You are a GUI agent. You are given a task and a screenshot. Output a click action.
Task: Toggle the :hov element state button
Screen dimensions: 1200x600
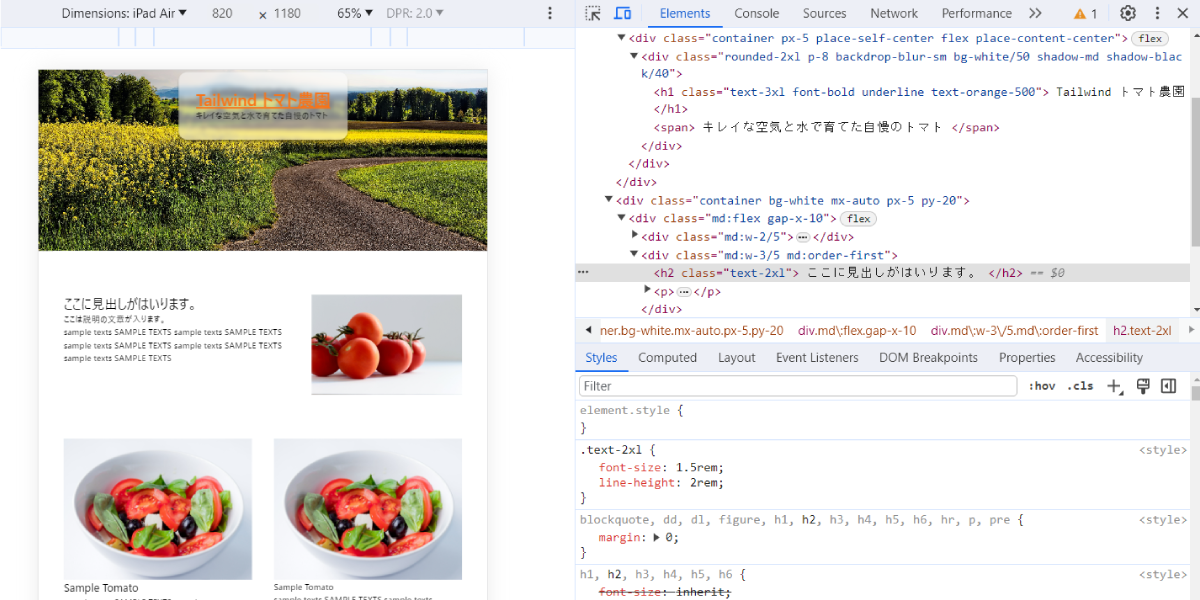[x=1042, y=386]
